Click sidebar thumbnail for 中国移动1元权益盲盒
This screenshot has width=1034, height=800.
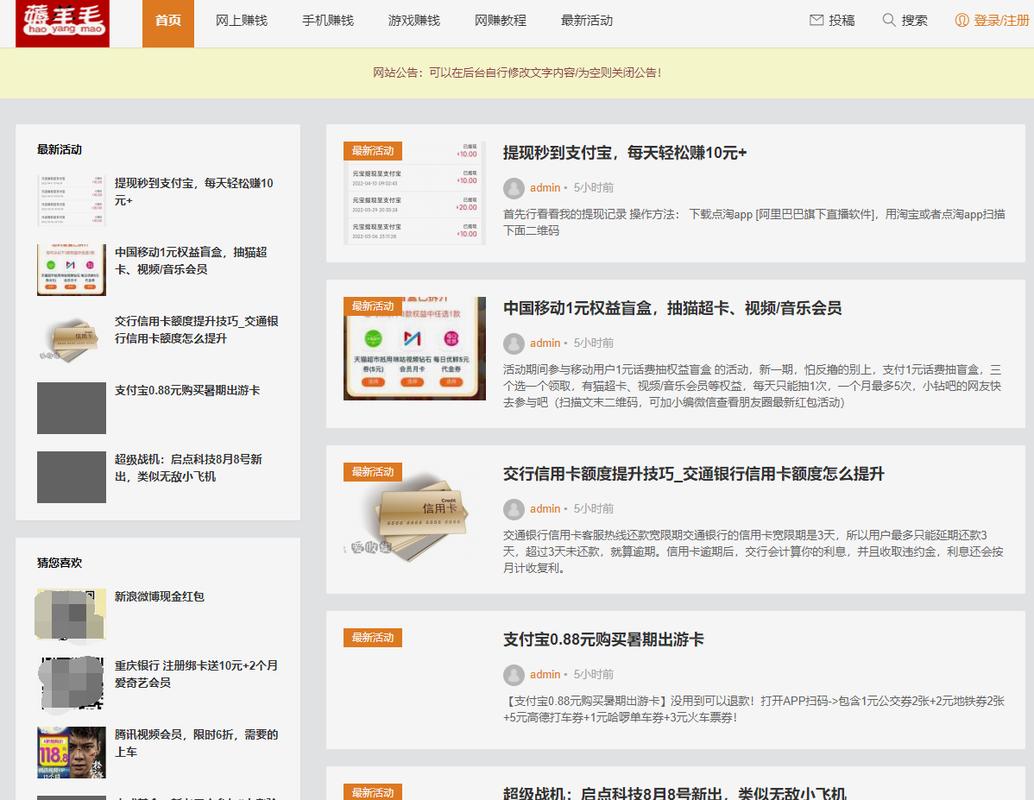tap(71, 270)
